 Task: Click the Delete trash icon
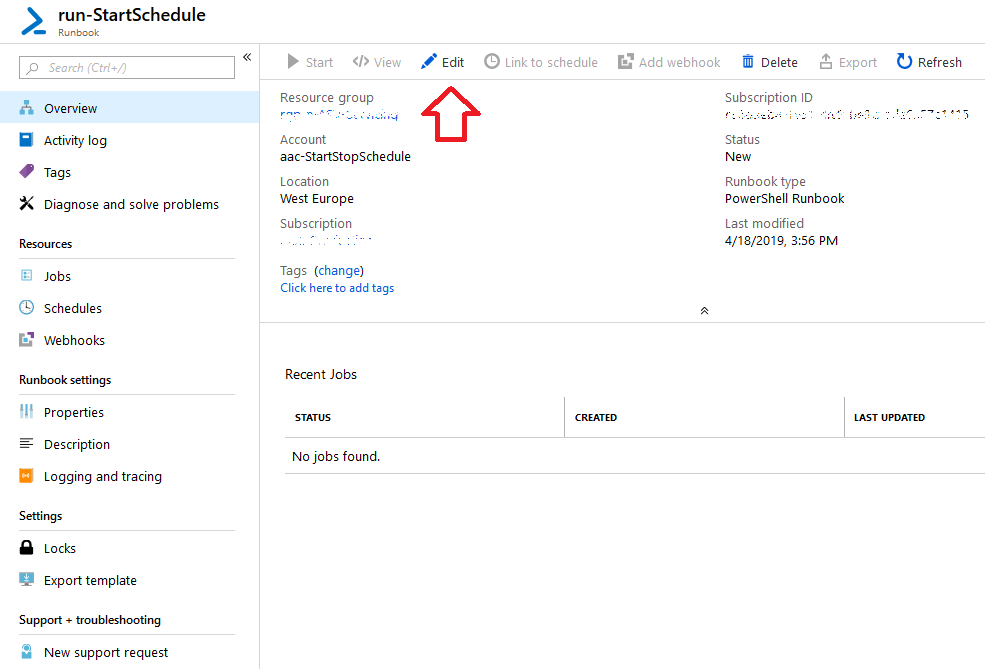pos(748,62)
